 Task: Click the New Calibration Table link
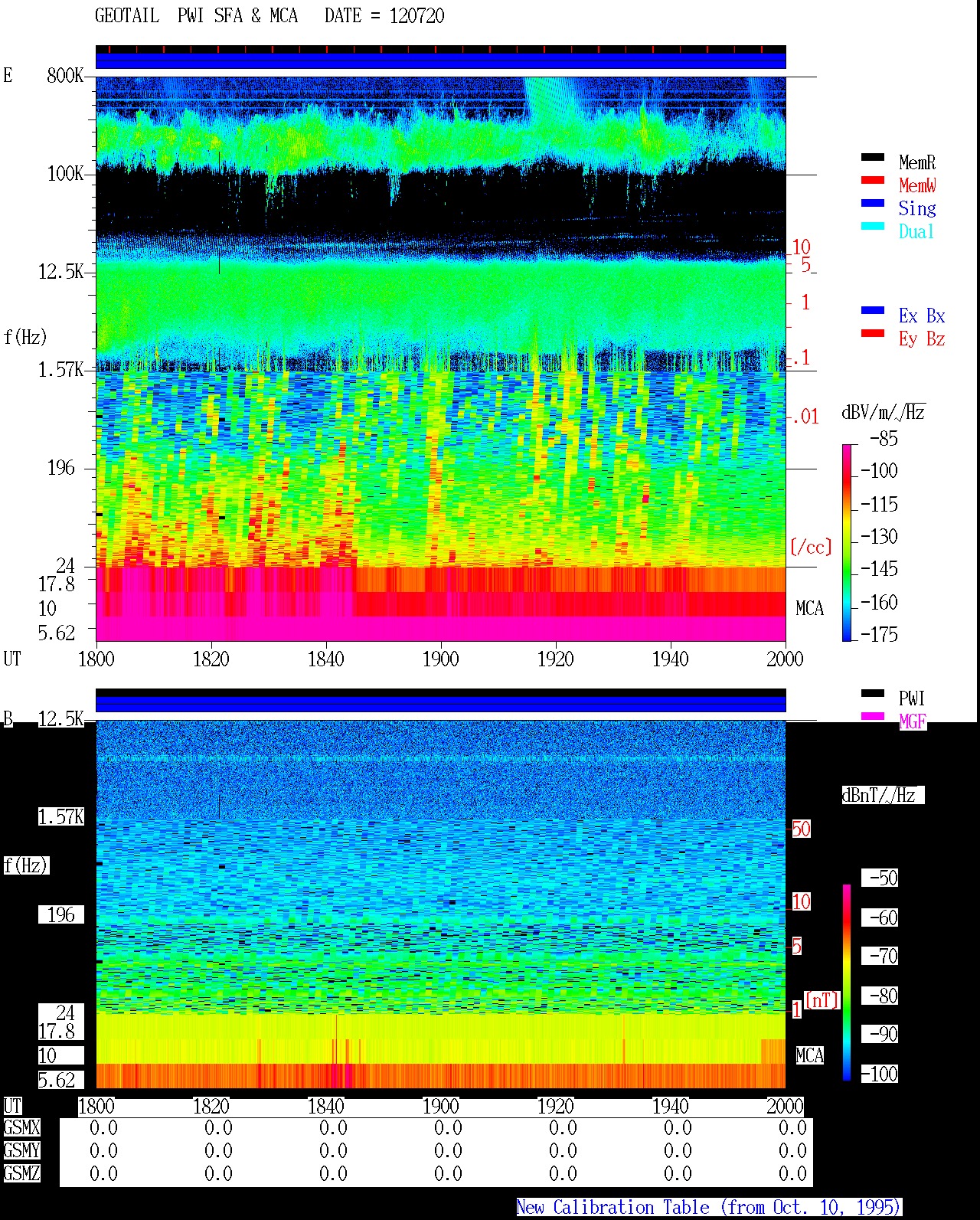[708, 1207]
